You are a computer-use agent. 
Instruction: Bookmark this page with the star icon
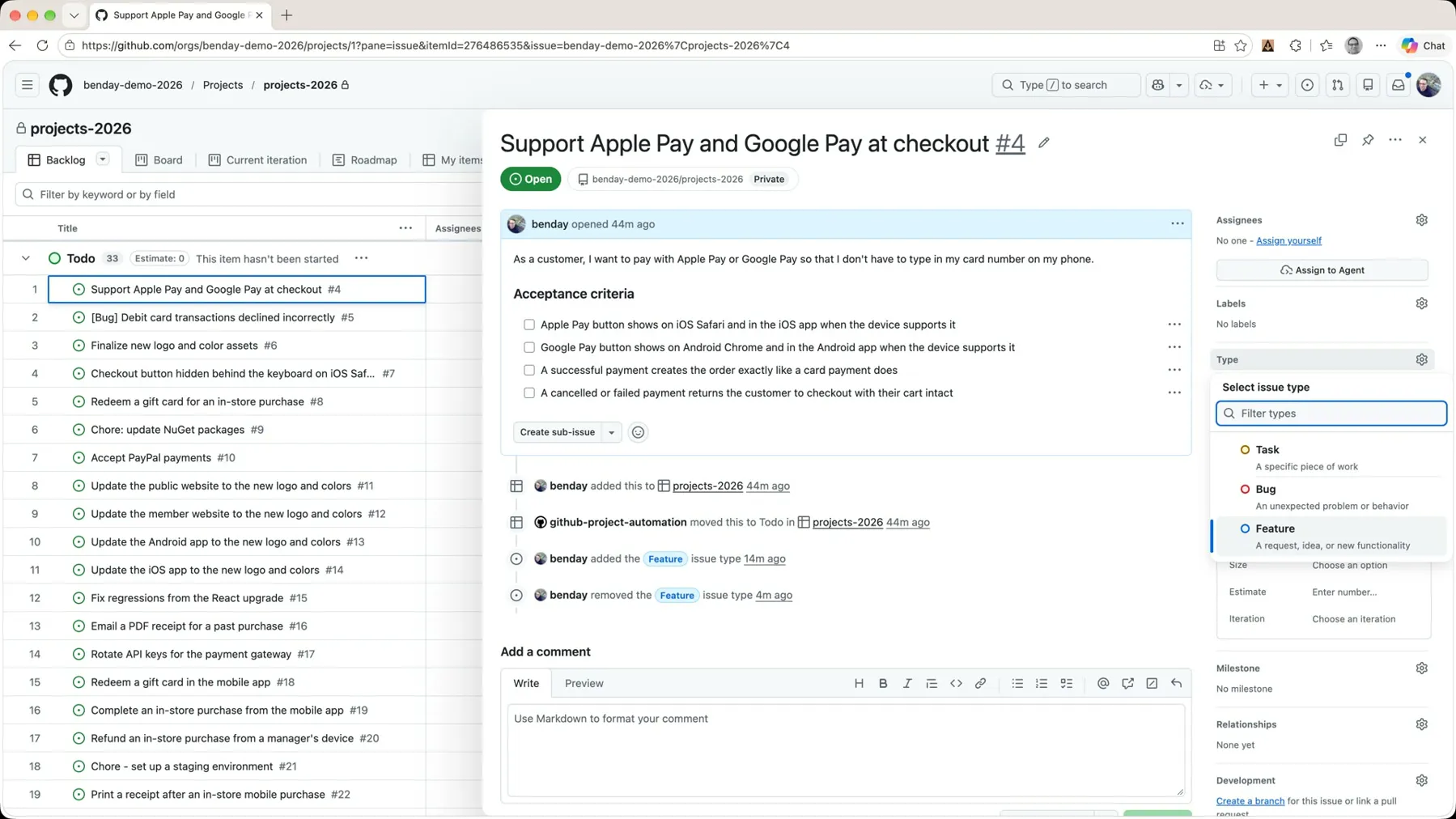(1241, 45)
